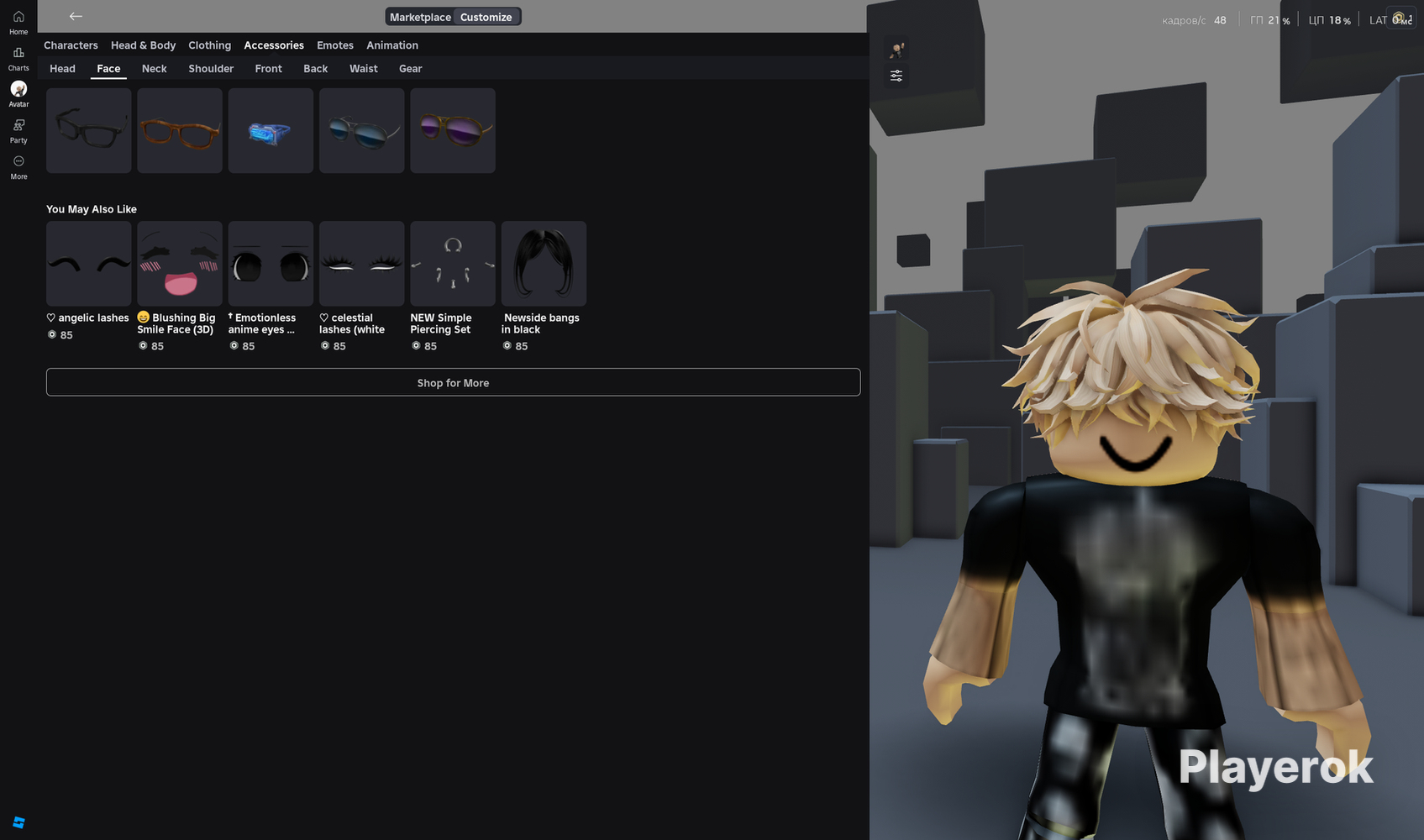Image resolution: width=1424 pixels, height=840 pixels.
Task: Open the Blushing Big Smile Face thumbnail
Action: [x=180, y=264]
